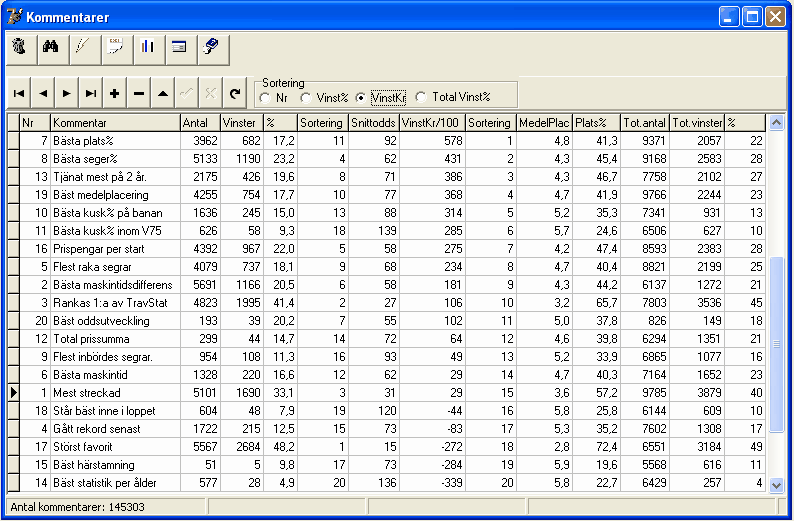Screen dimensions: 794x521
Task: Click the pencil edit toolbar icon
Action: (85, 50)
